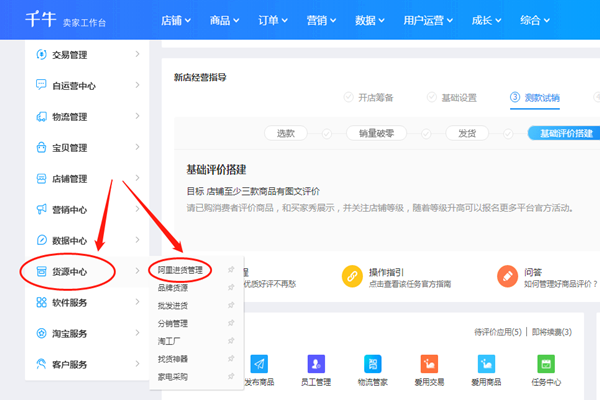
Task: Click the 基础评价搭建 step button
Action: (x=564, y=133)
